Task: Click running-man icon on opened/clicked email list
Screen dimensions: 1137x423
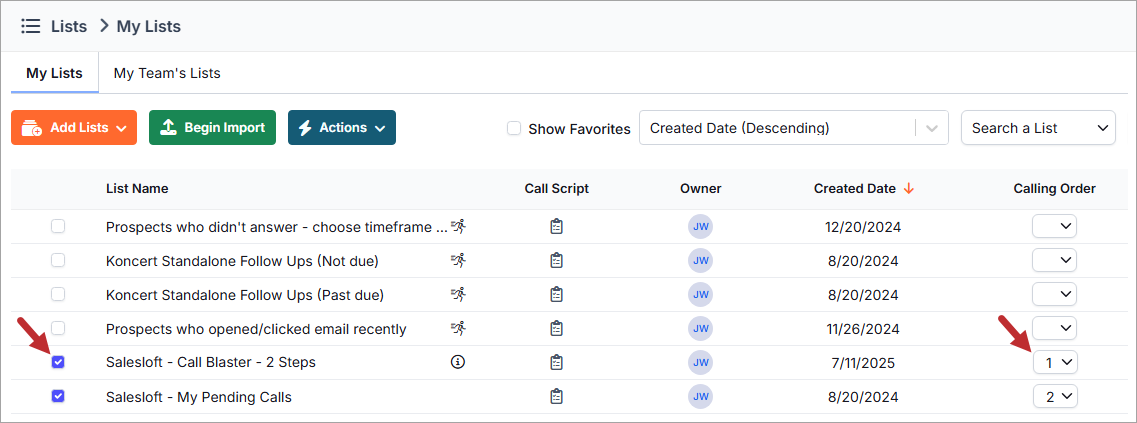Action: coord(458,329)
